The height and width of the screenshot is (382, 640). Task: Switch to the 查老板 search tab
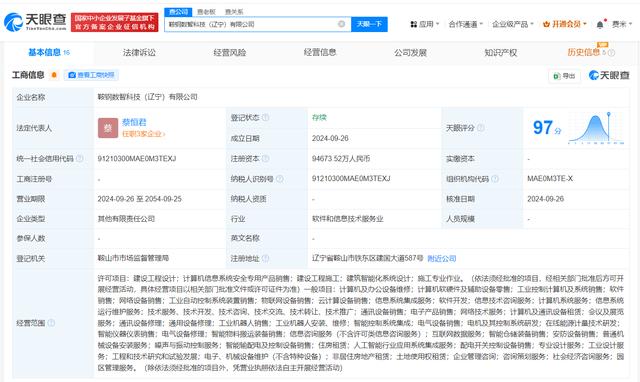point(206,12)
